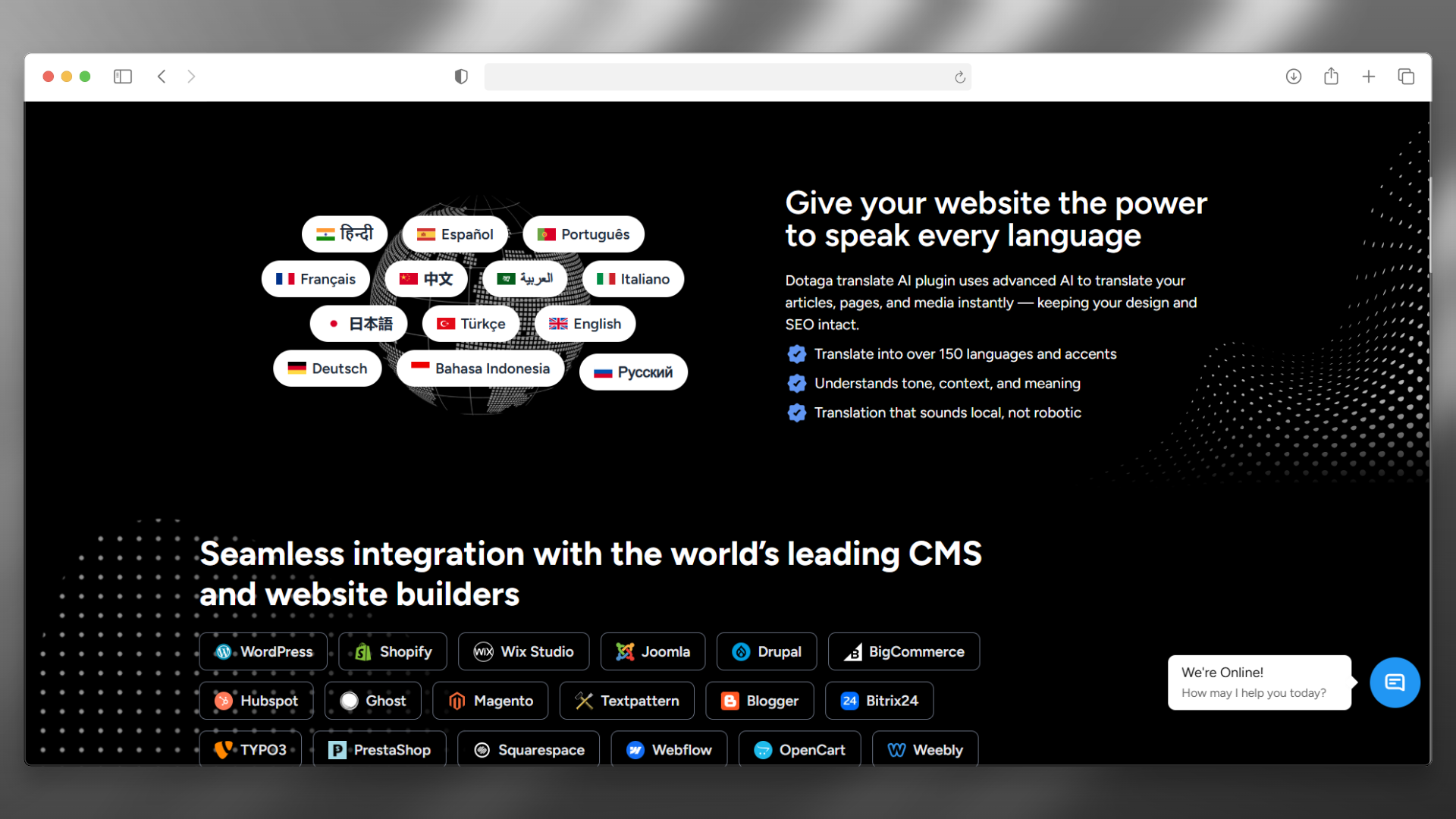
Task: Select the Español language pill
Action: click(x=455, y=234)
